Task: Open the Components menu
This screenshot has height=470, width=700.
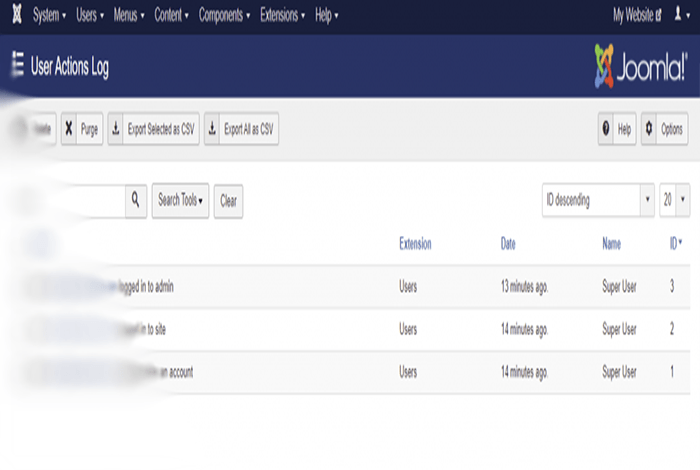Action: click(224, 16)
